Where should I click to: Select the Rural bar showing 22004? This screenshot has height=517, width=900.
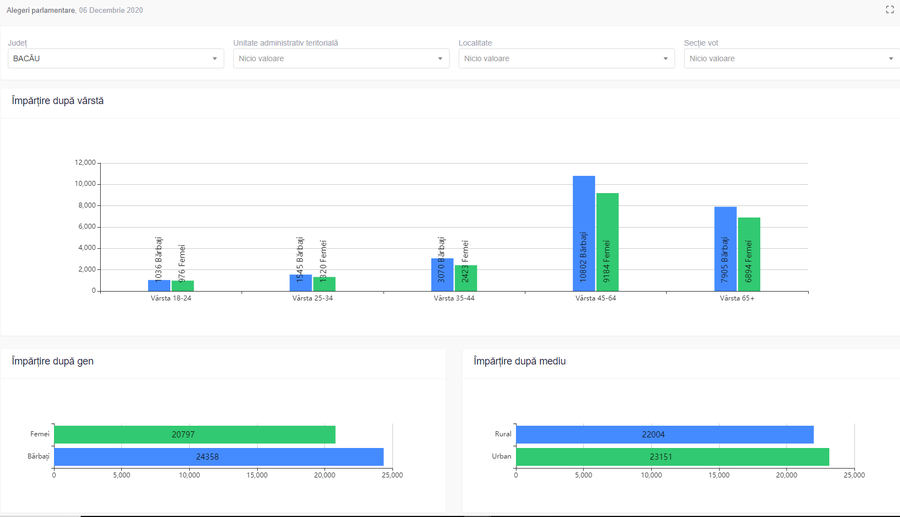[x=664, y=435]
